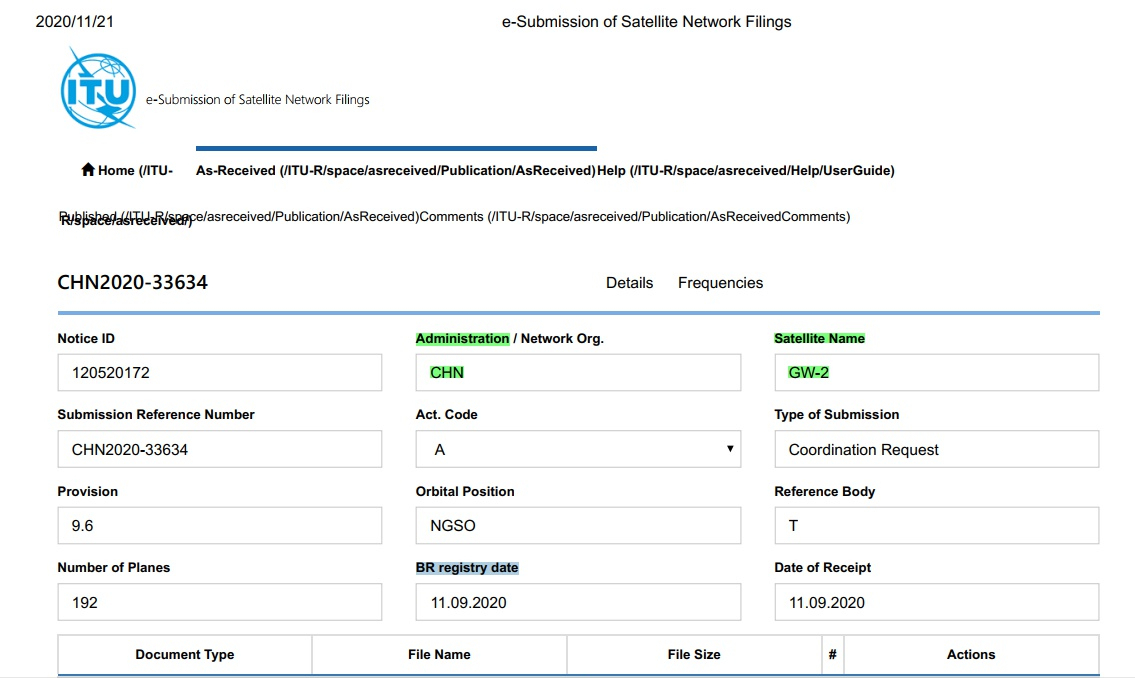
Task: Click the Satellite Name field GW-2
Action: coord(936,373)
